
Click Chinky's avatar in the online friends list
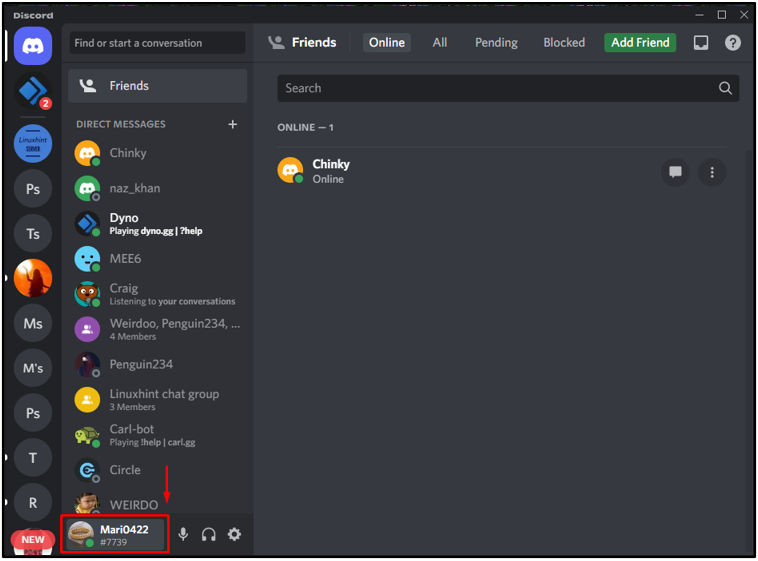point(290,171)
